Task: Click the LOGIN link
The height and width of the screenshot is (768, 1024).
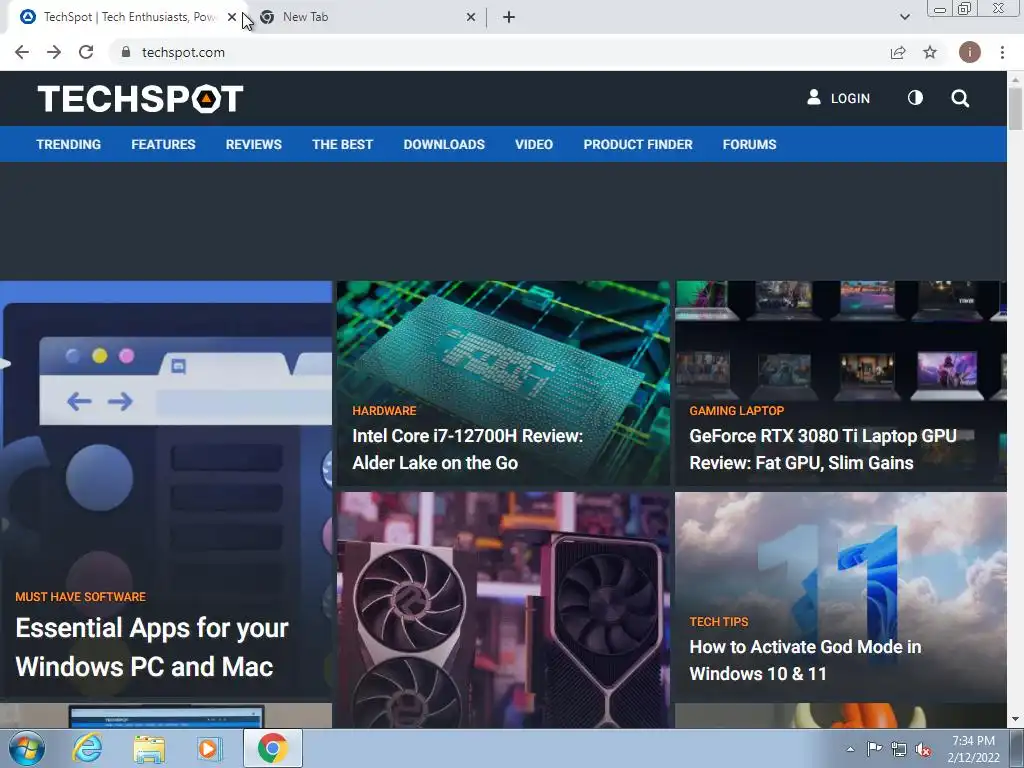Action: pos(850,99)
